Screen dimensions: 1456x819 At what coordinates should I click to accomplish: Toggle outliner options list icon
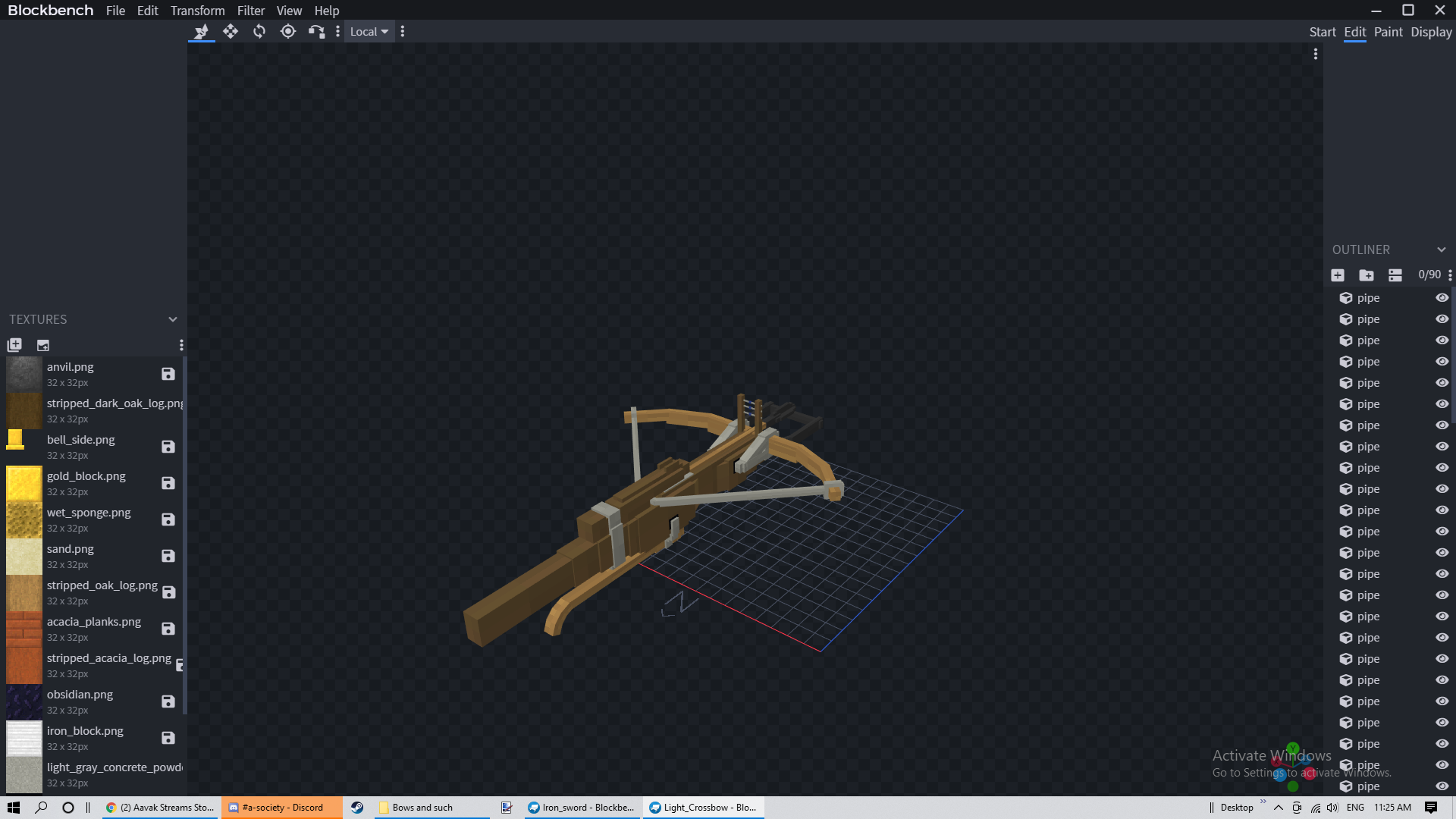(1395, 275)
